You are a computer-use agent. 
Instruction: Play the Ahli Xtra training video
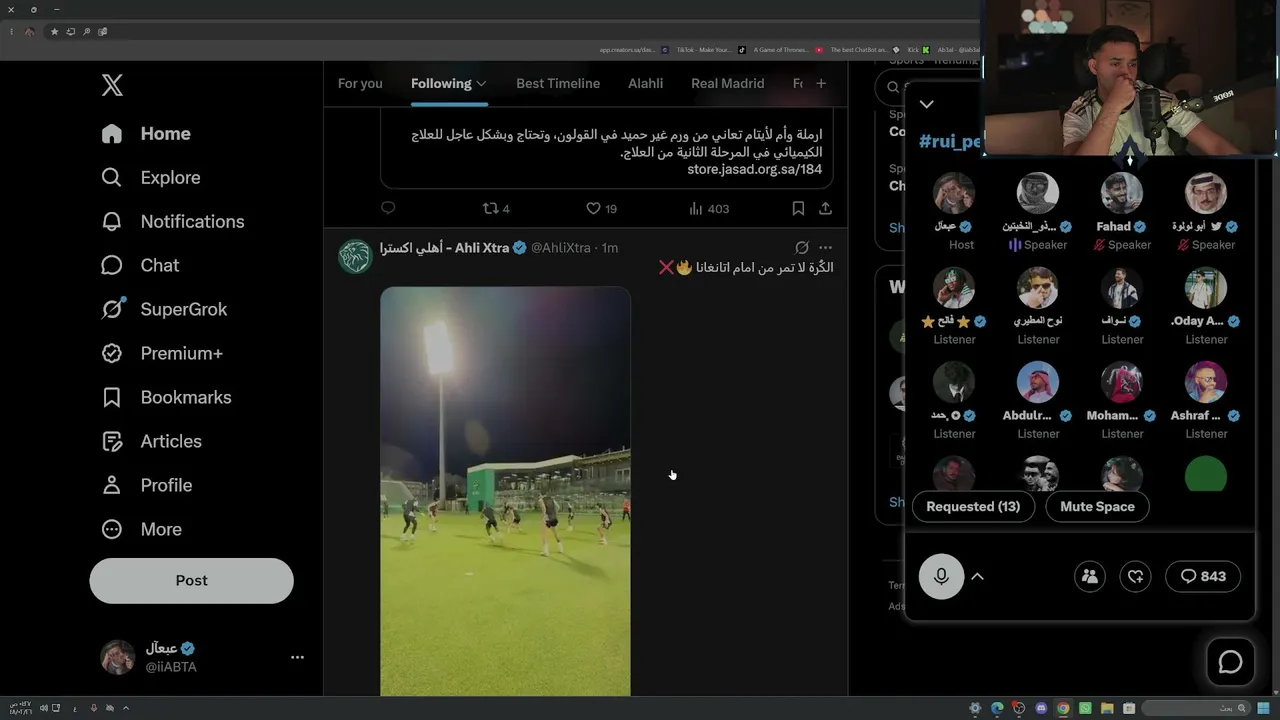pyautogui.click(x=505, y=491)
